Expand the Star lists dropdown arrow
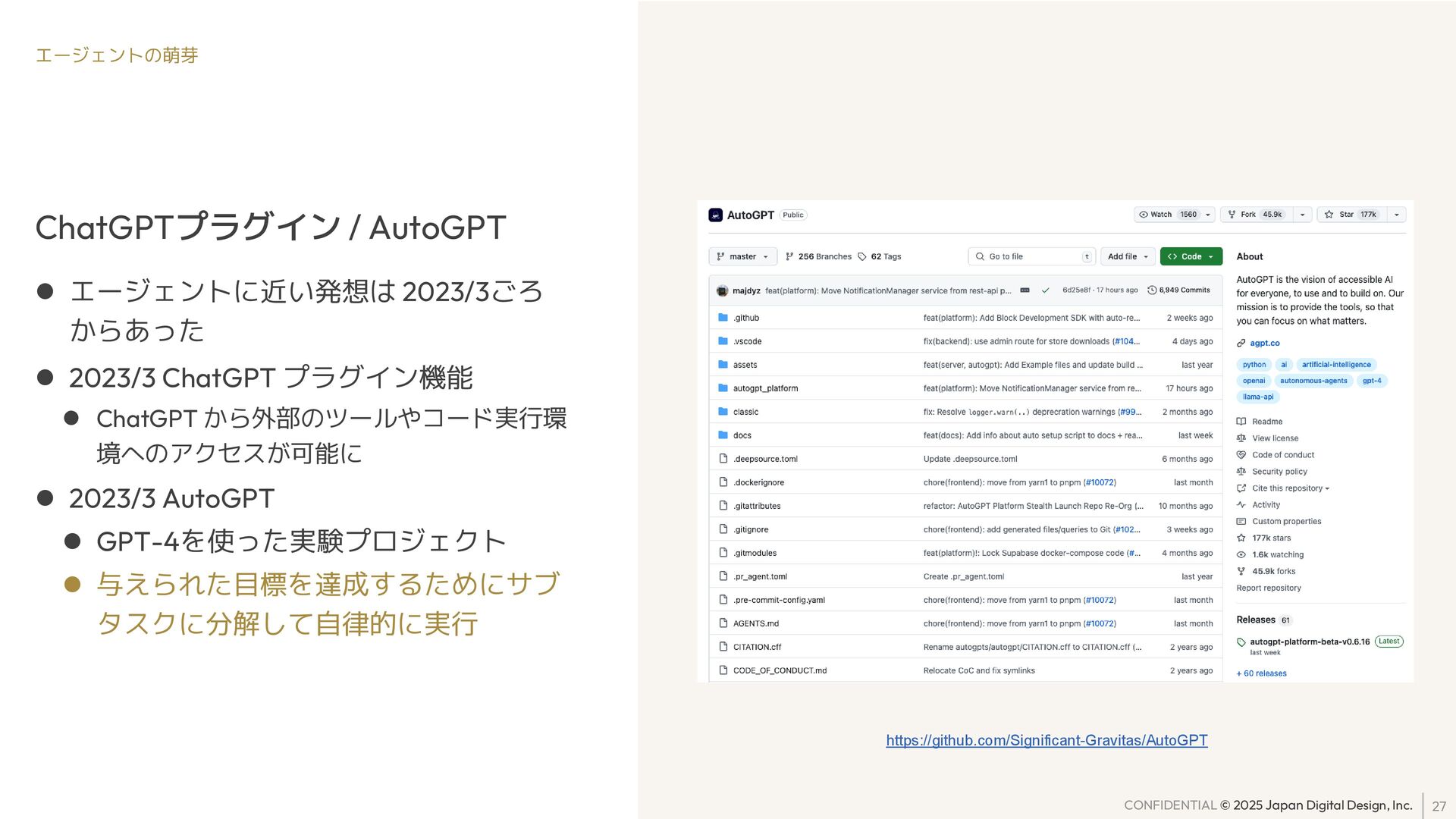Viewport: 1456px width, 819px height. (x=1397, y=215)
